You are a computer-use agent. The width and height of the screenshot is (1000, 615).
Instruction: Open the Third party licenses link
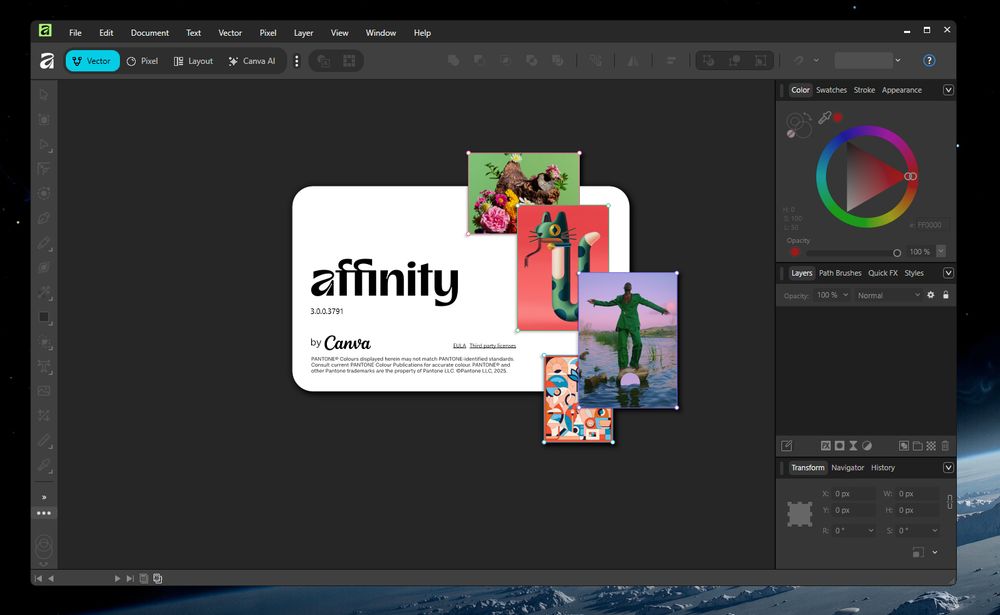tap(493, 346)
